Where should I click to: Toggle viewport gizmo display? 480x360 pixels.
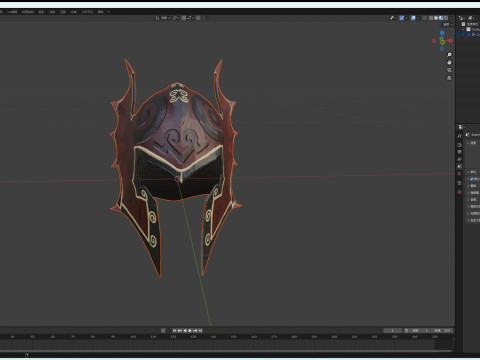402,18
